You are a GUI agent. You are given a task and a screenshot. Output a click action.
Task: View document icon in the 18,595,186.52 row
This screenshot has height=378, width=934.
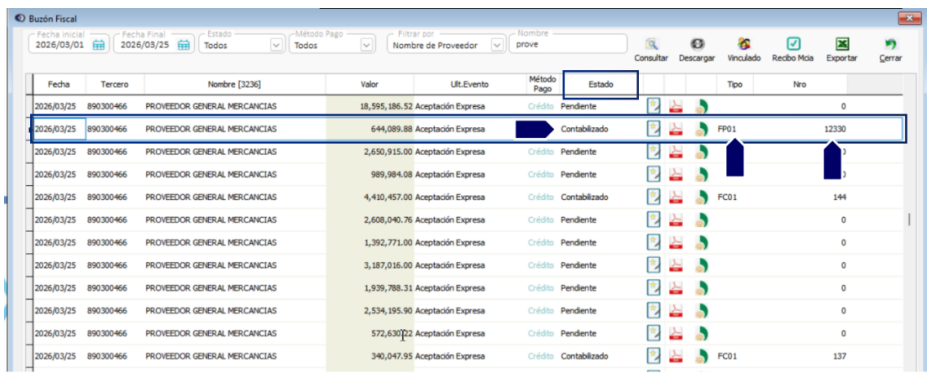(654, 107)
